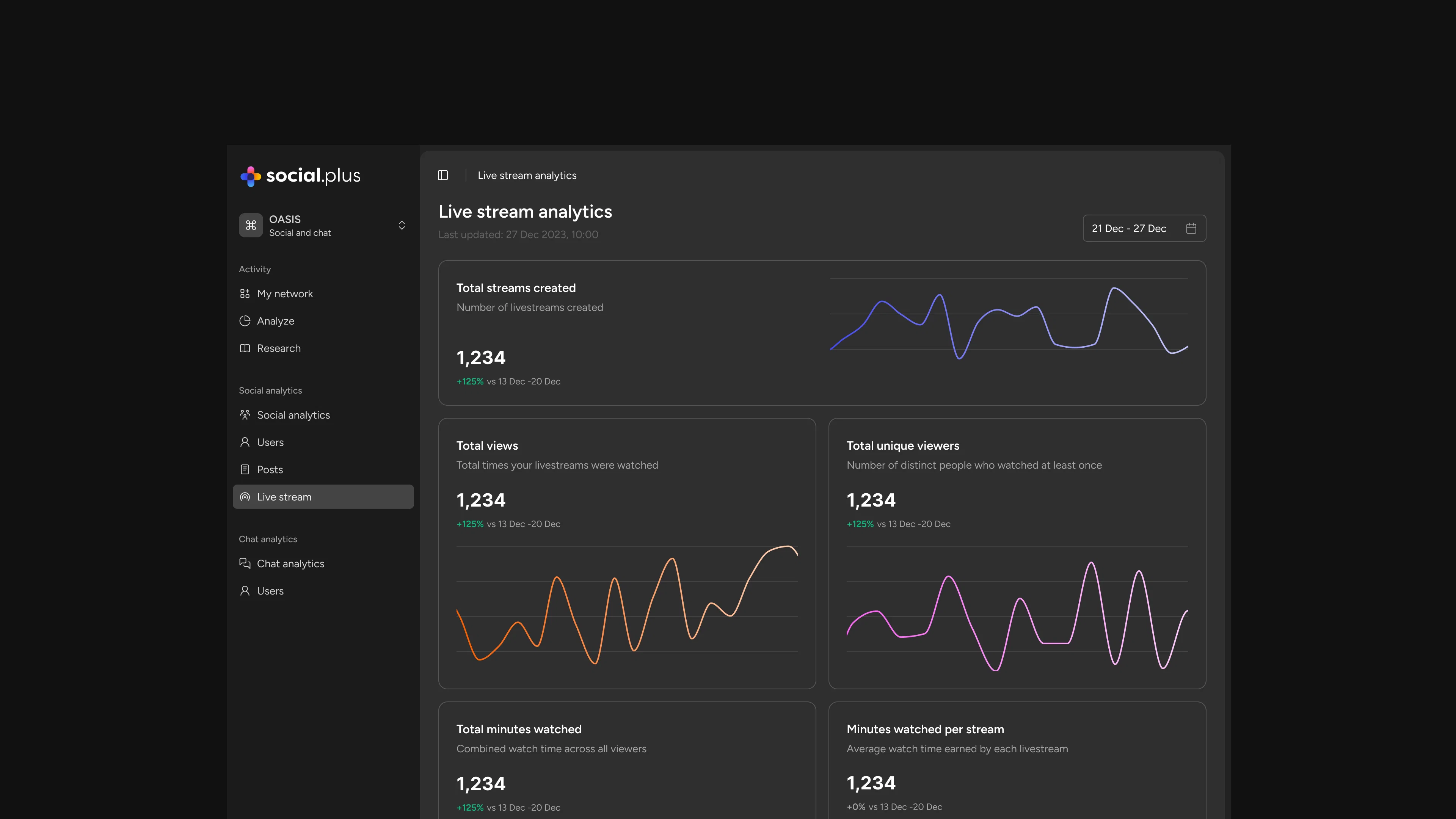Click the OASIS workspace command icon
This screenshot has width=1456, height=819.
pyautogui.click(x=250, y=226)
